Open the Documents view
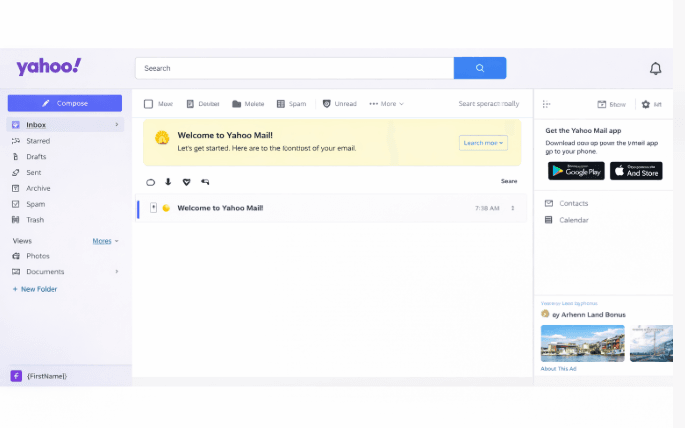Image resolution: width=685 pixels, height=428 pixels. coord(45,272)
